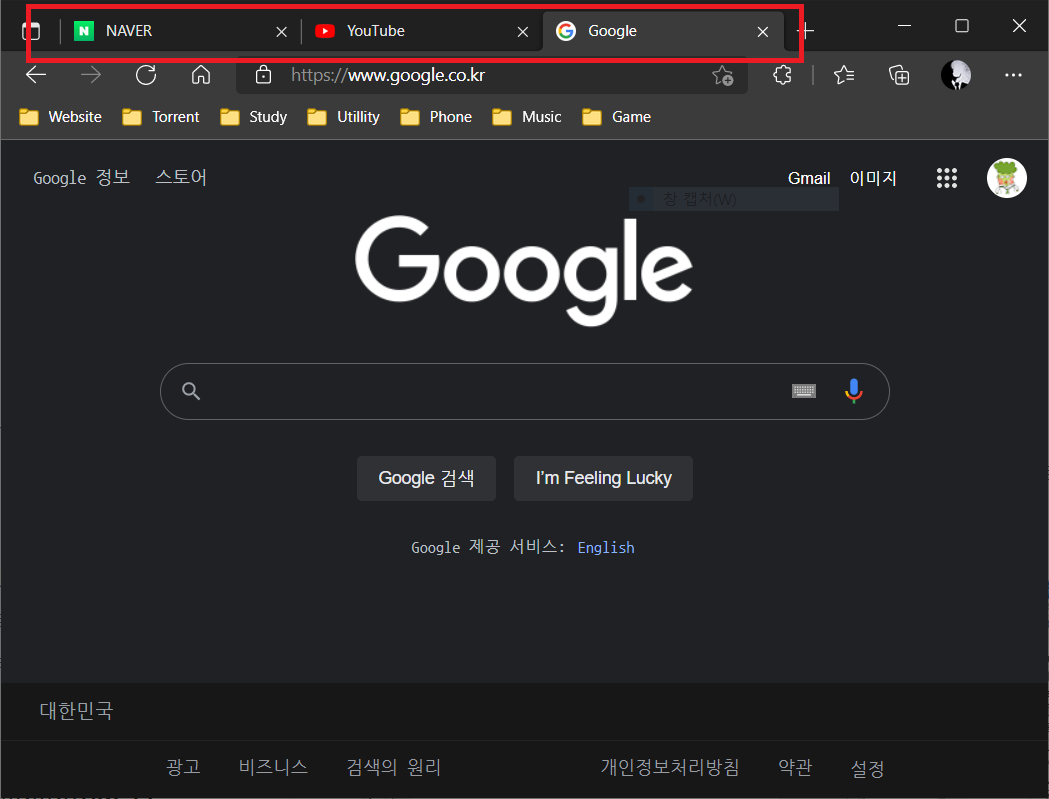Go back to previous page
1049x799 pixels.
pos(36,75)
